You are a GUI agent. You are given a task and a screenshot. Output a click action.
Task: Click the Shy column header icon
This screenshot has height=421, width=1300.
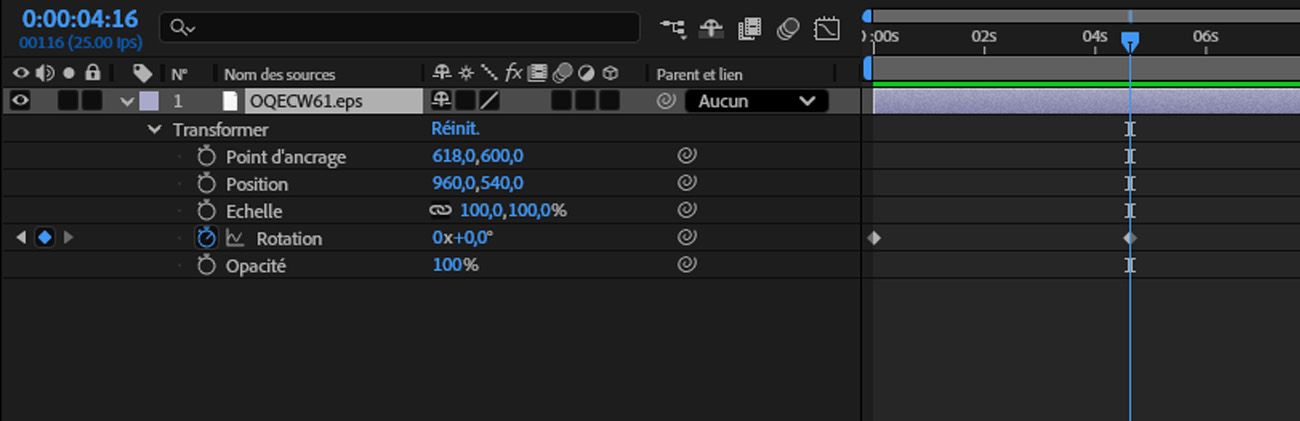tap(441, 73)
